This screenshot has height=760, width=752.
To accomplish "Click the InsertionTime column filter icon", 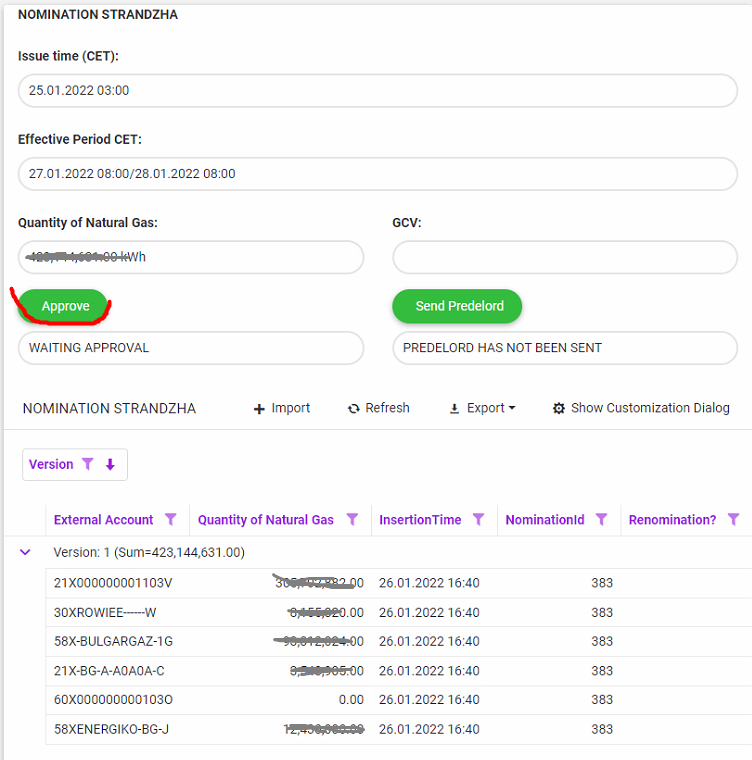I will (x=479, y=519).
